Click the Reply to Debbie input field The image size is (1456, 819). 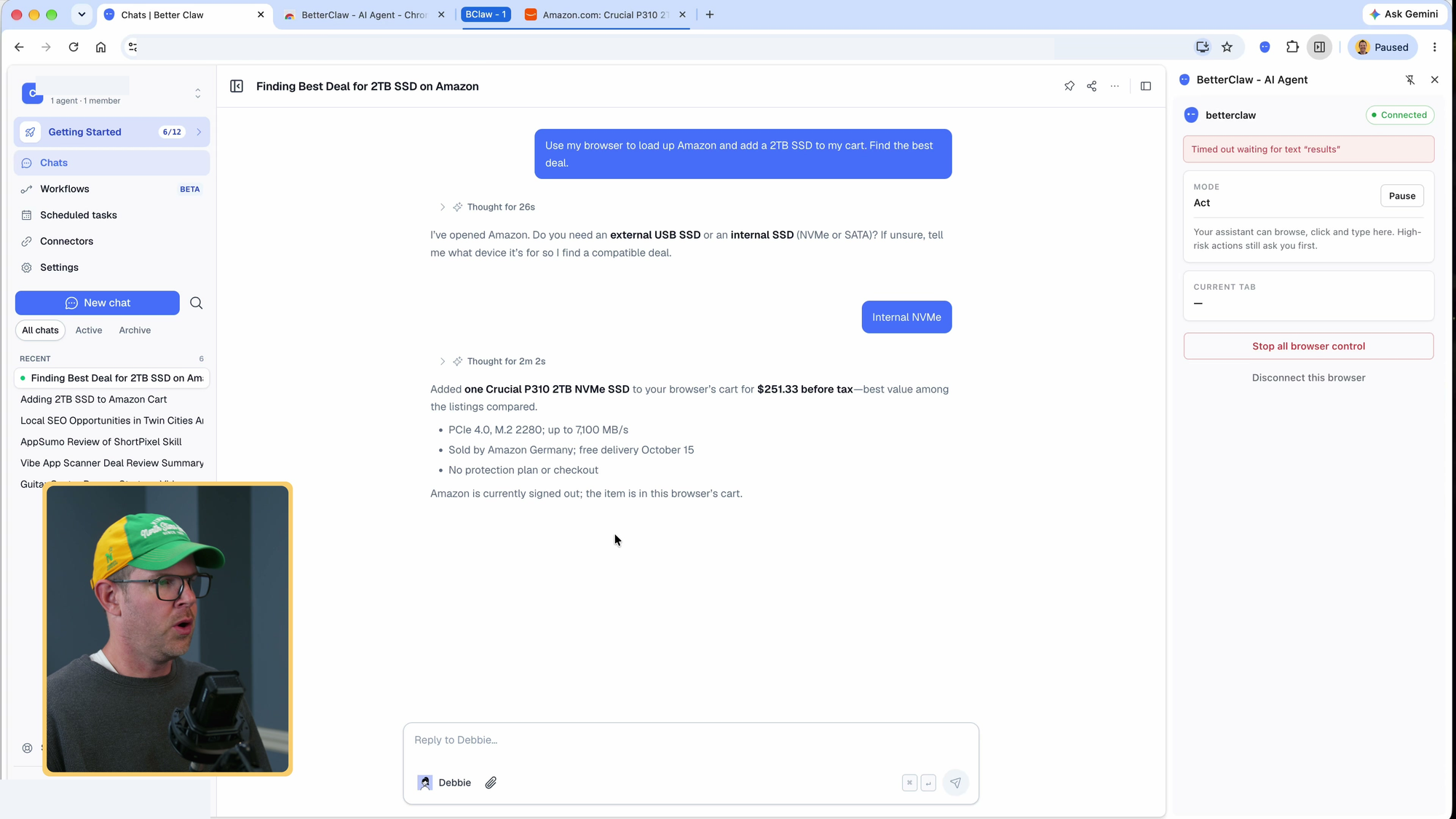coord(690,740)
